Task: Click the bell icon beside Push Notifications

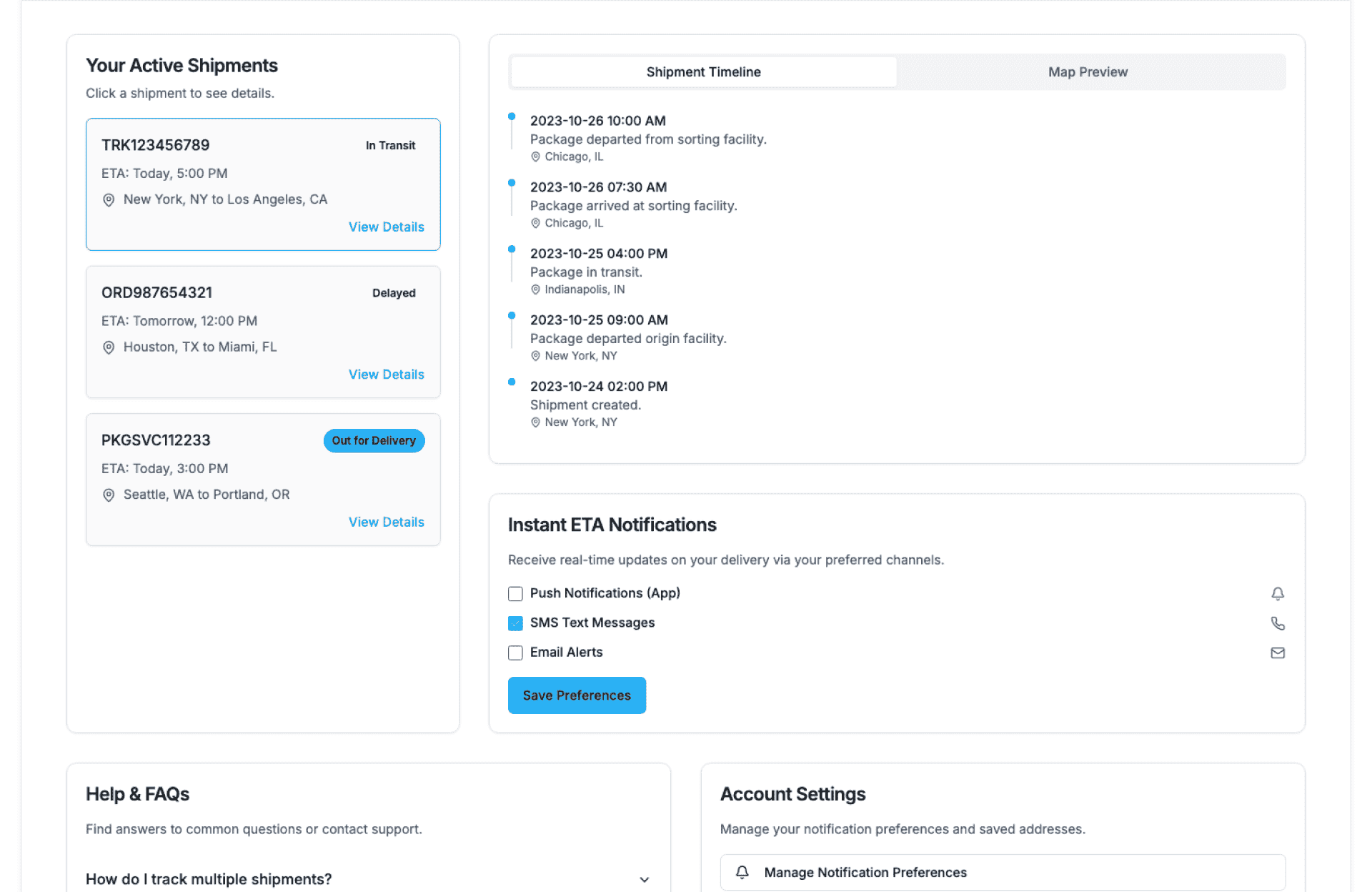Action: pos(1278,594)
